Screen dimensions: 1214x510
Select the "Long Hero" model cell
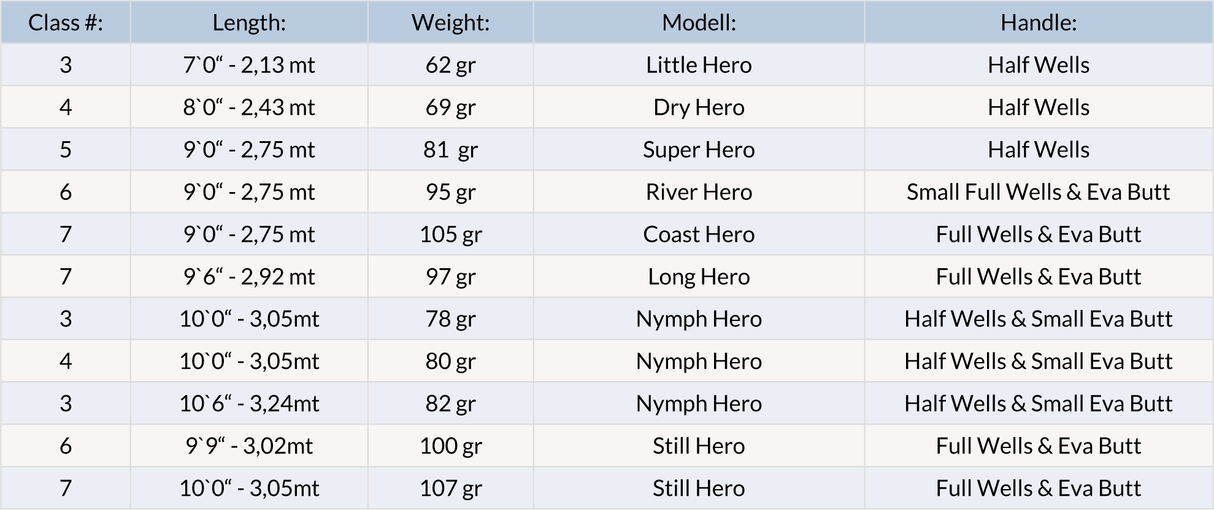coord(698,277)
